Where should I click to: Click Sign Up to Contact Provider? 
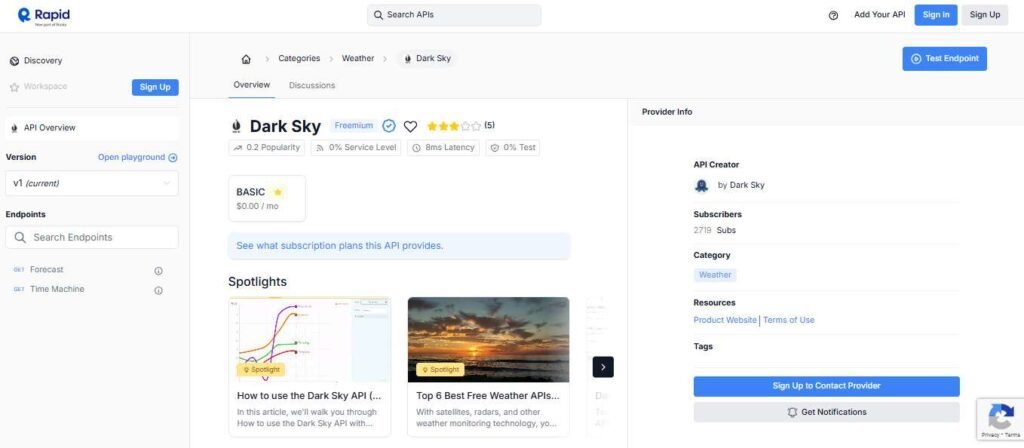(826, 386)
